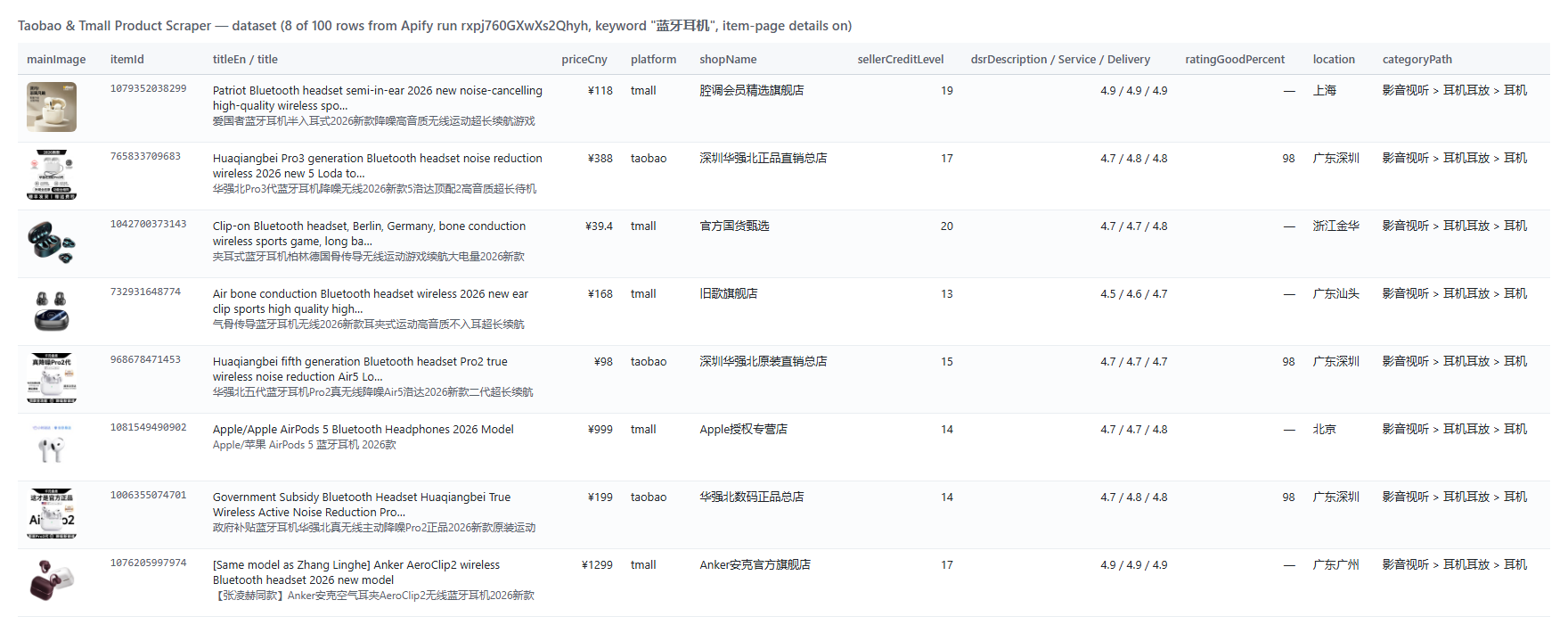Screen dimensions: 1568x633
Task: Click the mainImage column header
Action: click(x=56, y=60)
